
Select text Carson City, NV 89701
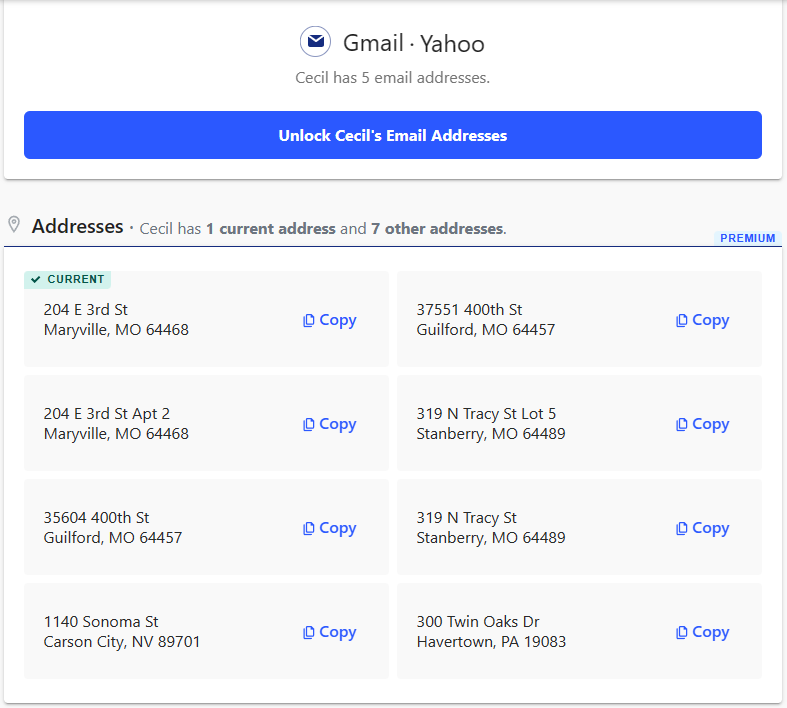click(121, 642)
